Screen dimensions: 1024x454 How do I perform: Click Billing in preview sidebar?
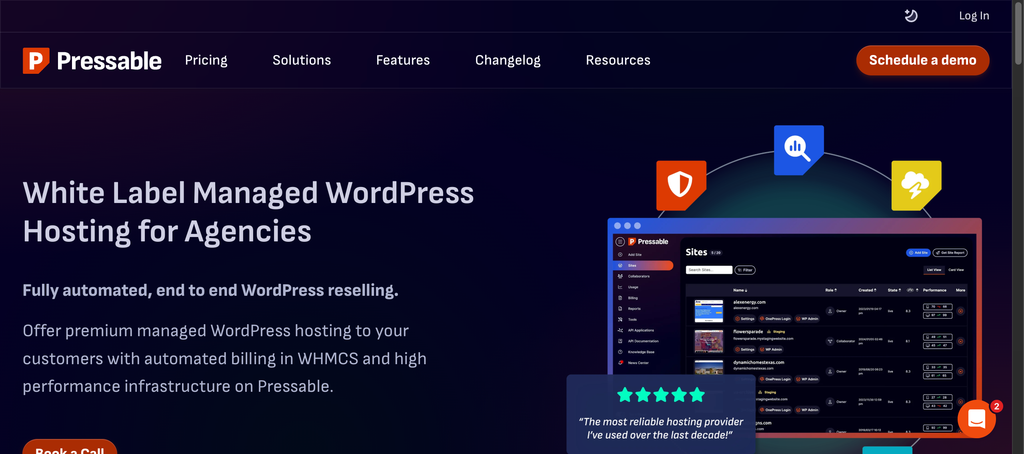click(628, 298)
